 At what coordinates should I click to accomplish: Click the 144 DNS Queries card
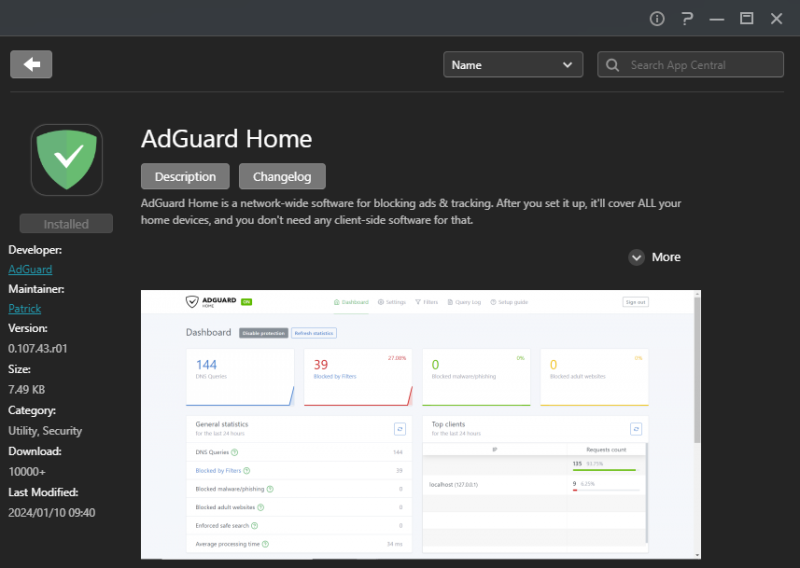pos(240,377)
